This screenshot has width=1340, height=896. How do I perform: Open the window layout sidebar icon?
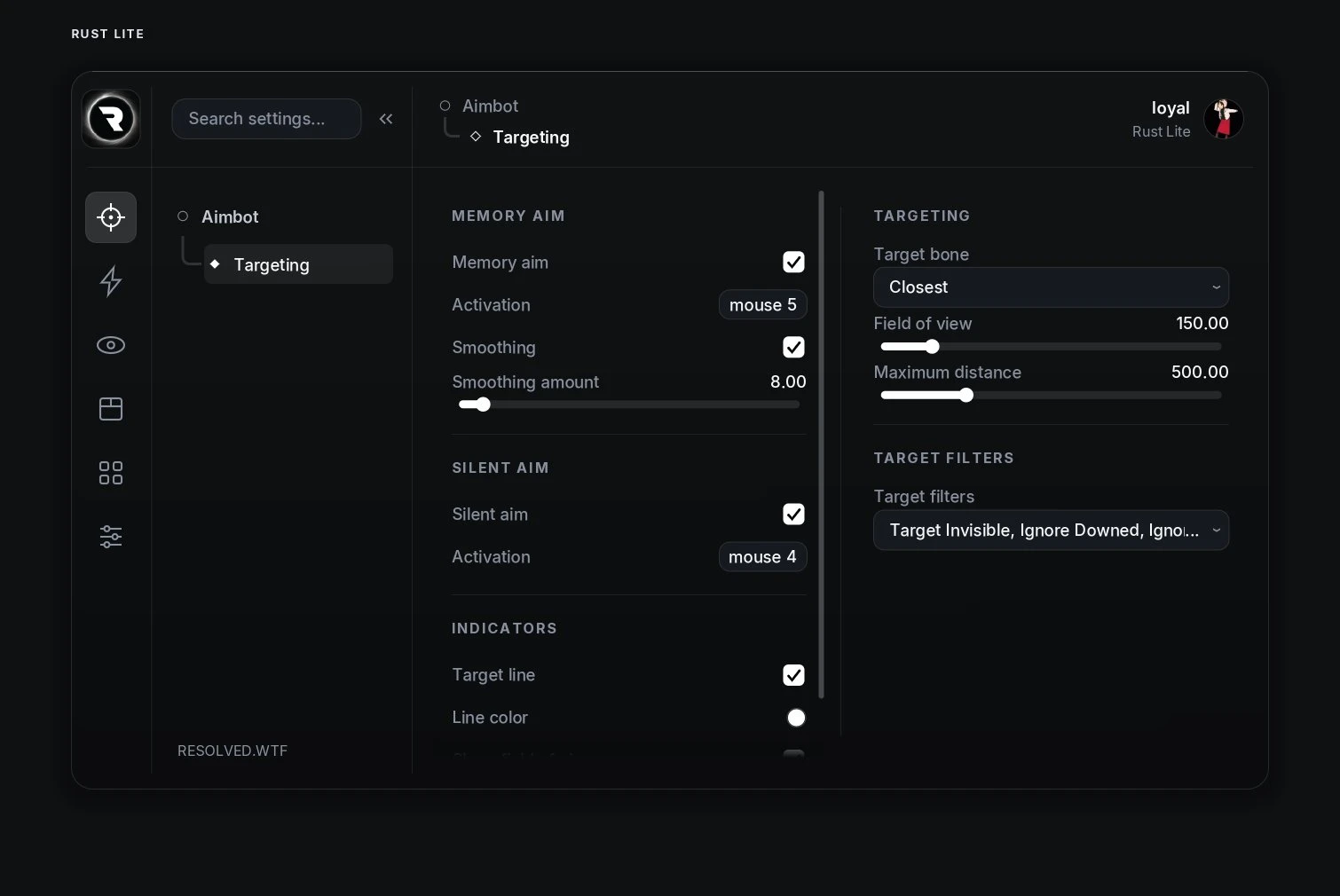(111, 409)
